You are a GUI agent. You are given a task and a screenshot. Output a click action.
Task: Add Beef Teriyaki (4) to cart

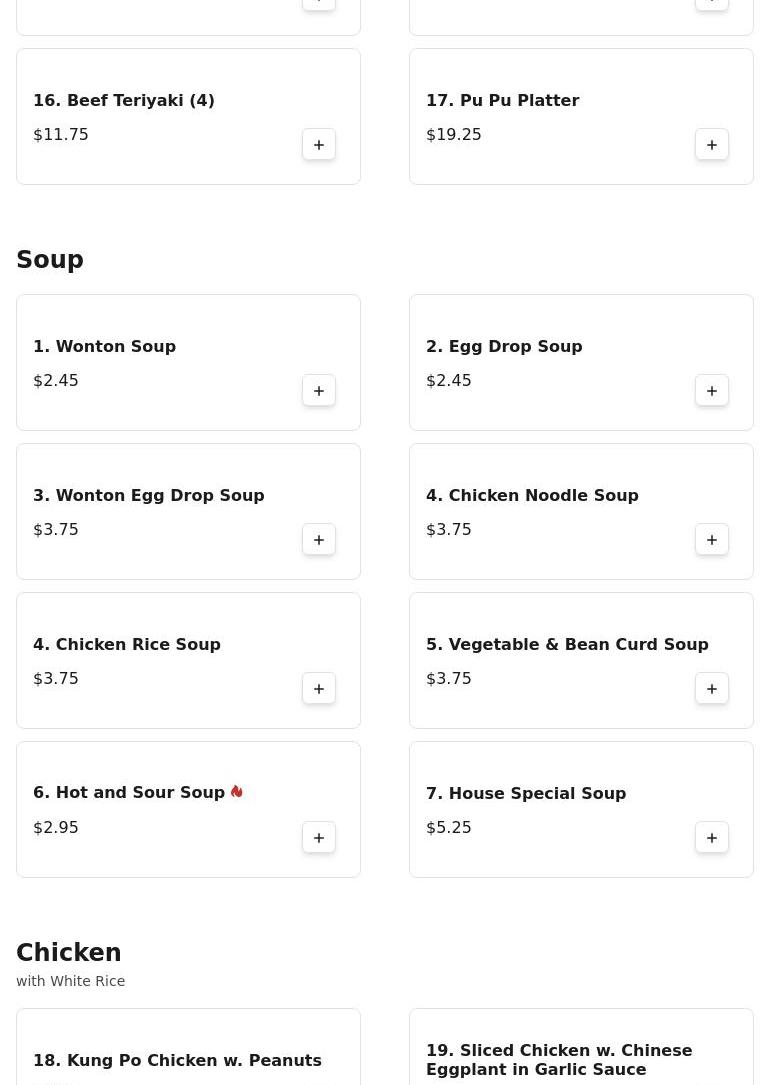click(x=319, y=145)
